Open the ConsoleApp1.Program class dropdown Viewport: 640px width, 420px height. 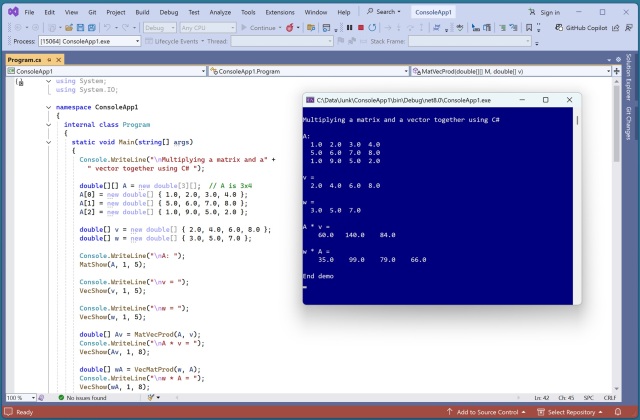[309, 71]
